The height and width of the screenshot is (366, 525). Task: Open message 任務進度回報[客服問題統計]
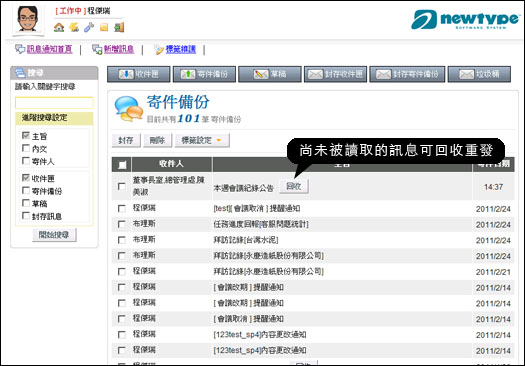tap(261, 224)
